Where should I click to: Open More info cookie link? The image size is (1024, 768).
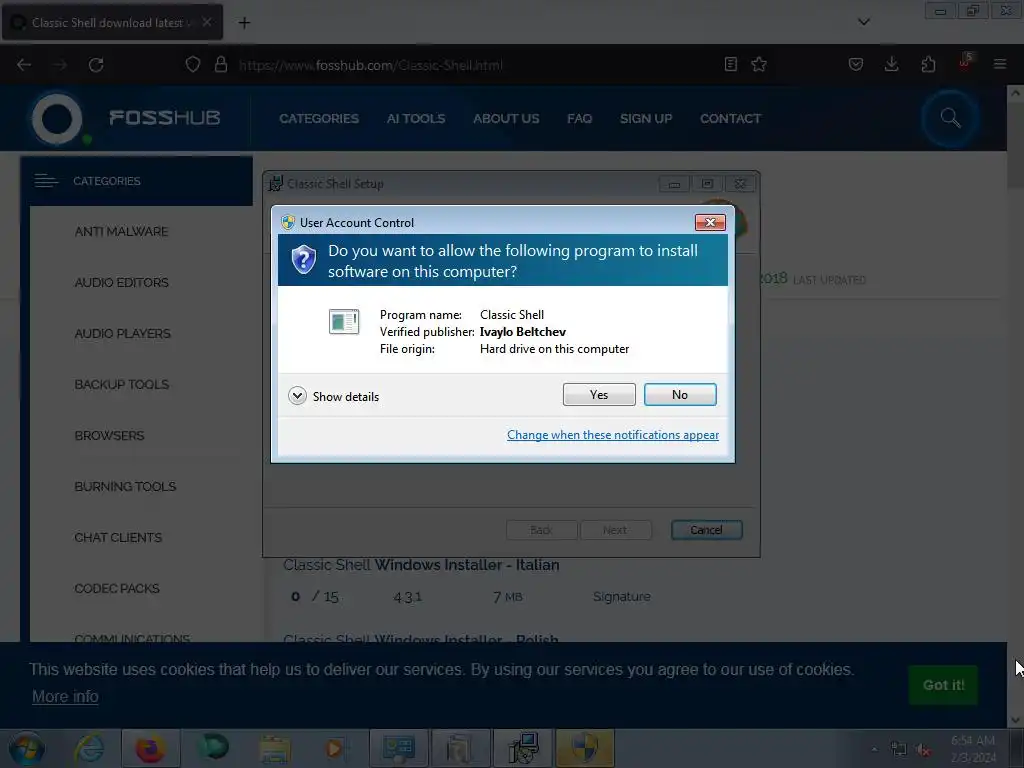[65, 696]
